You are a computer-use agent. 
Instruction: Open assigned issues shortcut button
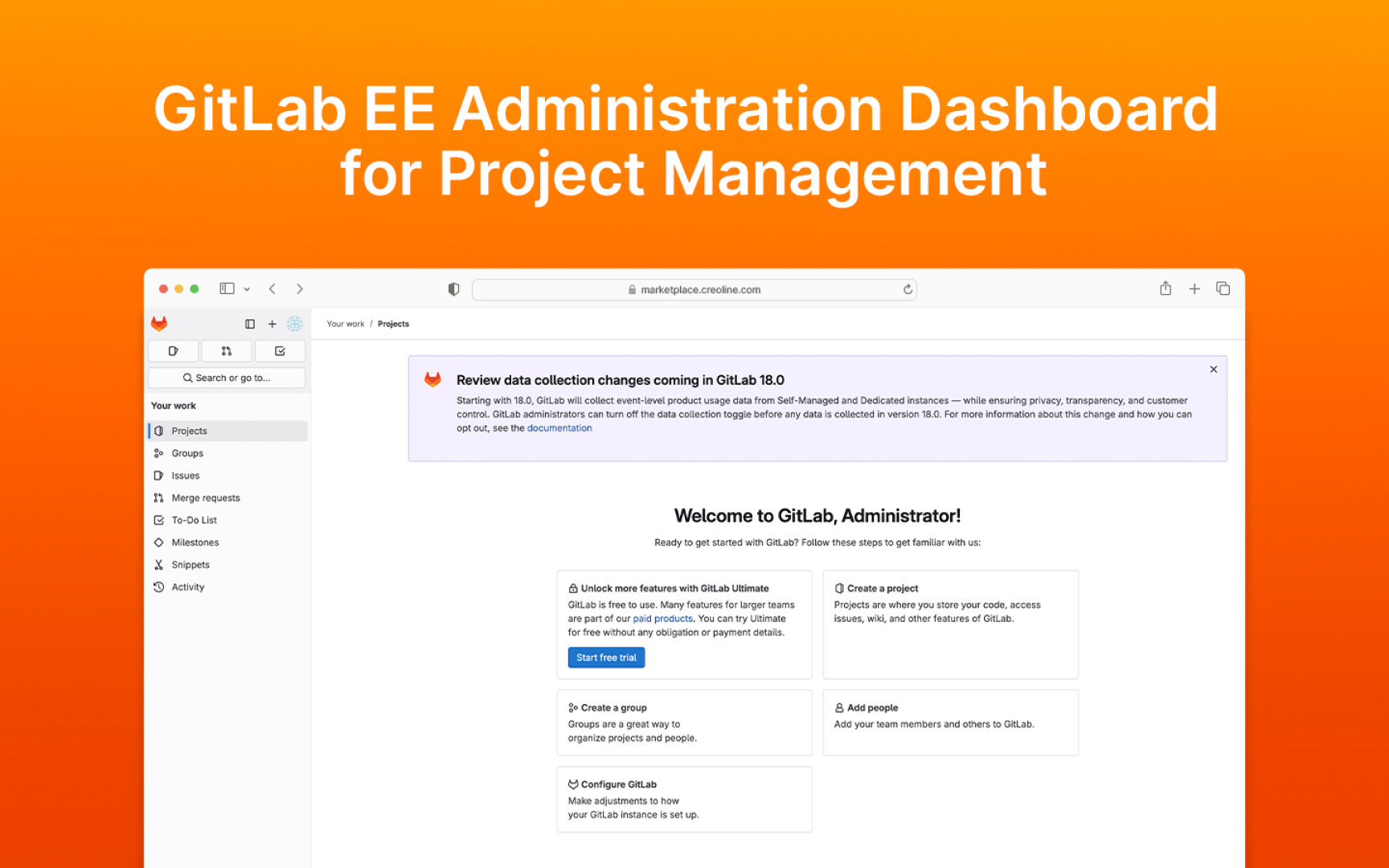(174, 351)
